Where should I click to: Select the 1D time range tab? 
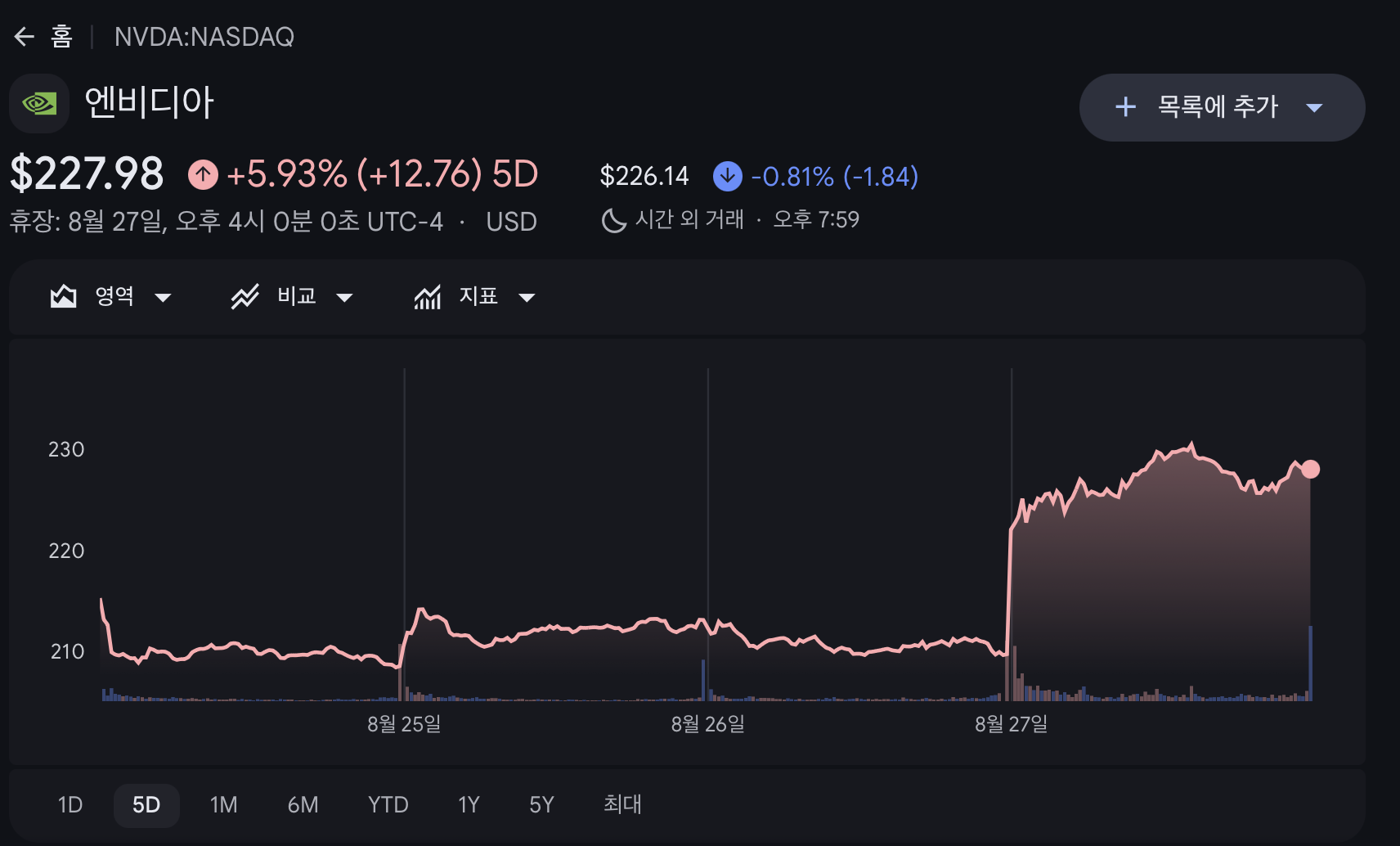tap(70, 805)
